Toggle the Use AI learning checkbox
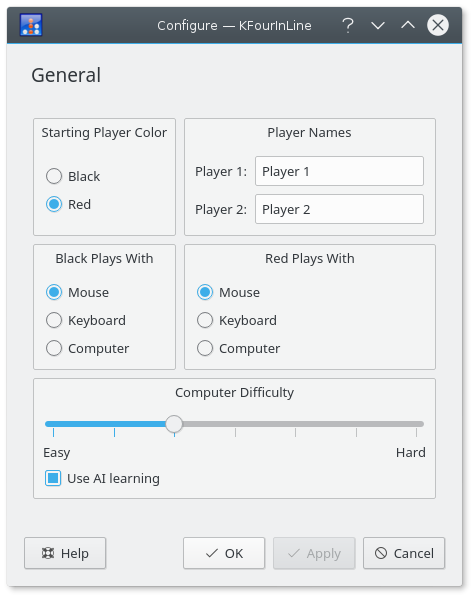Viewport: 475px width, 599px height. [102, 479]
